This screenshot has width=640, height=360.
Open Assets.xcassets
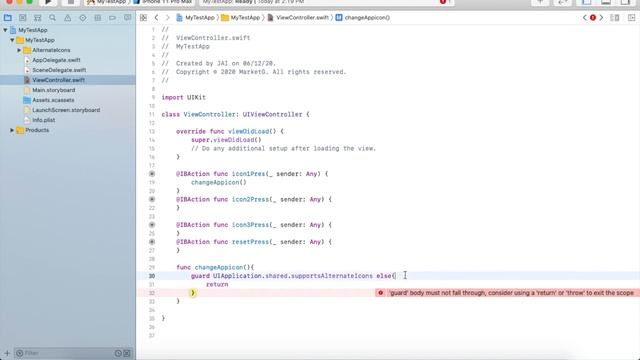53,100
